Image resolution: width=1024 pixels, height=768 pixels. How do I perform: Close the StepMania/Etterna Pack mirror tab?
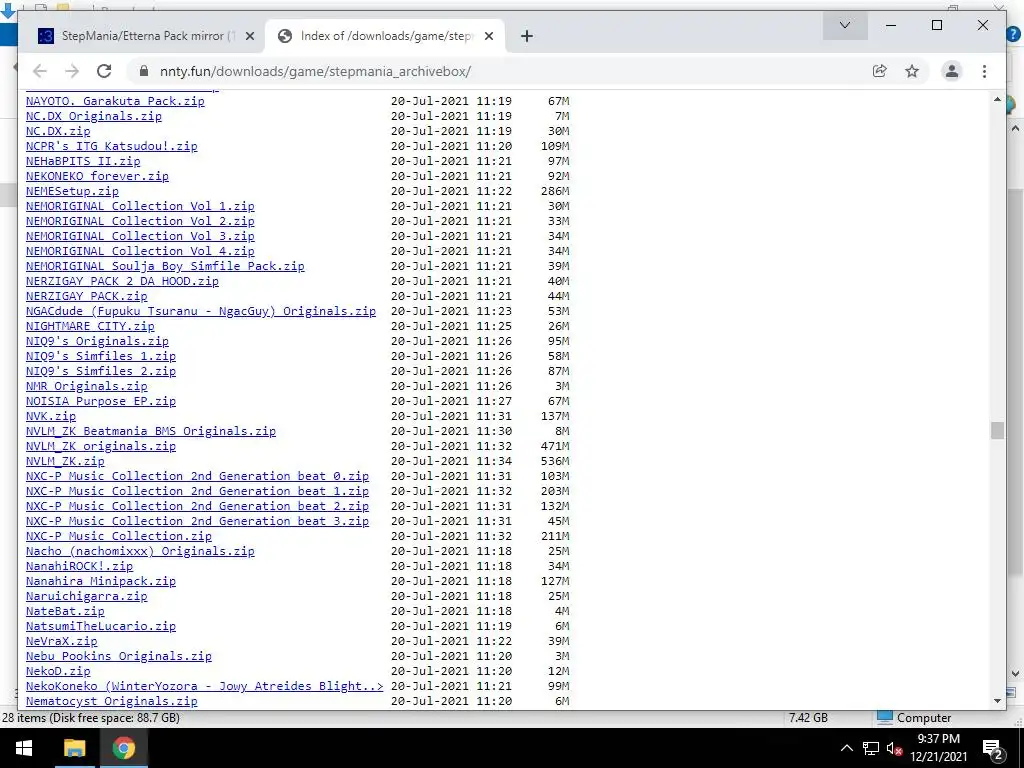pos(249,36)
